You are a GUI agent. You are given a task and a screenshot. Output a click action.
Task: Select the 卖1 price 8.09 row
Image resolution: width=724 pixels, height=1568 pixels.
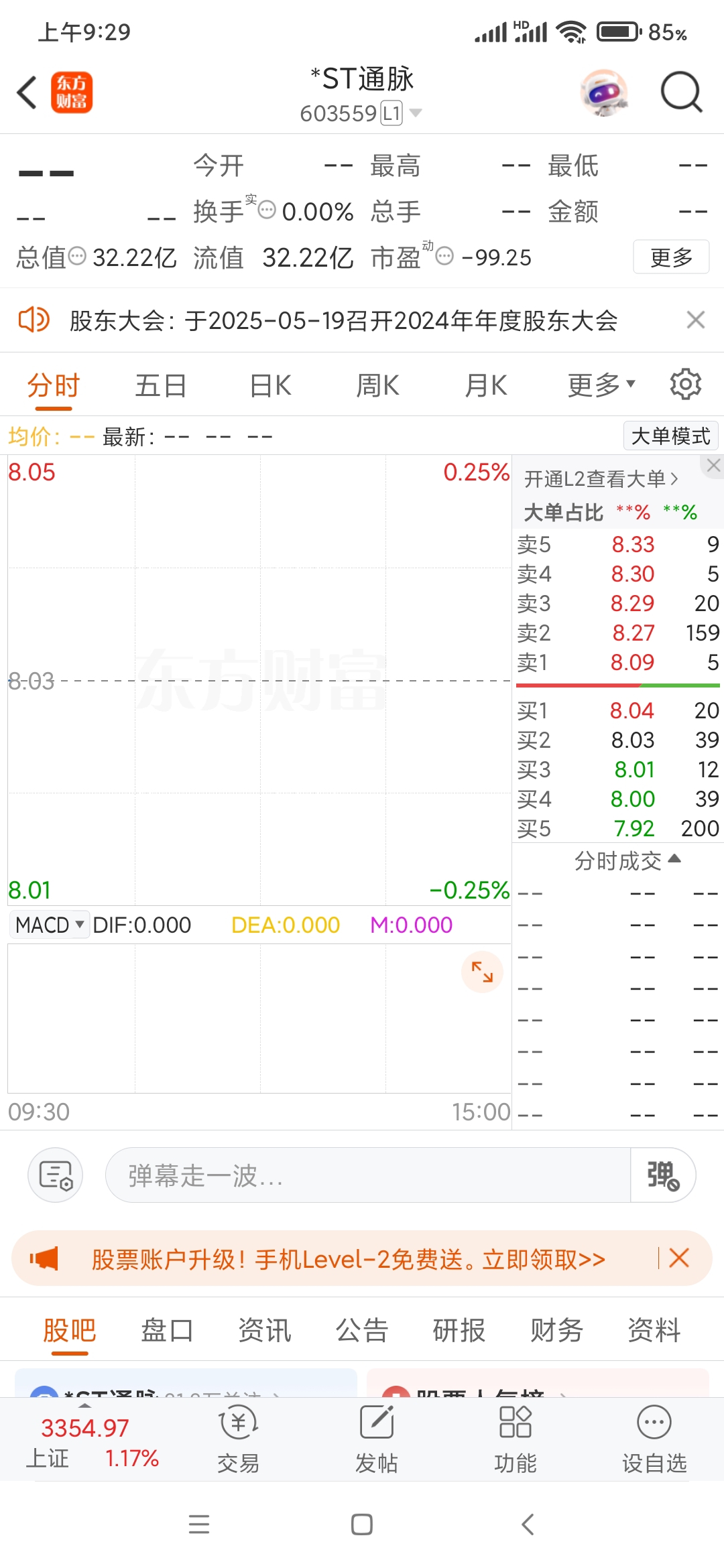617,662
